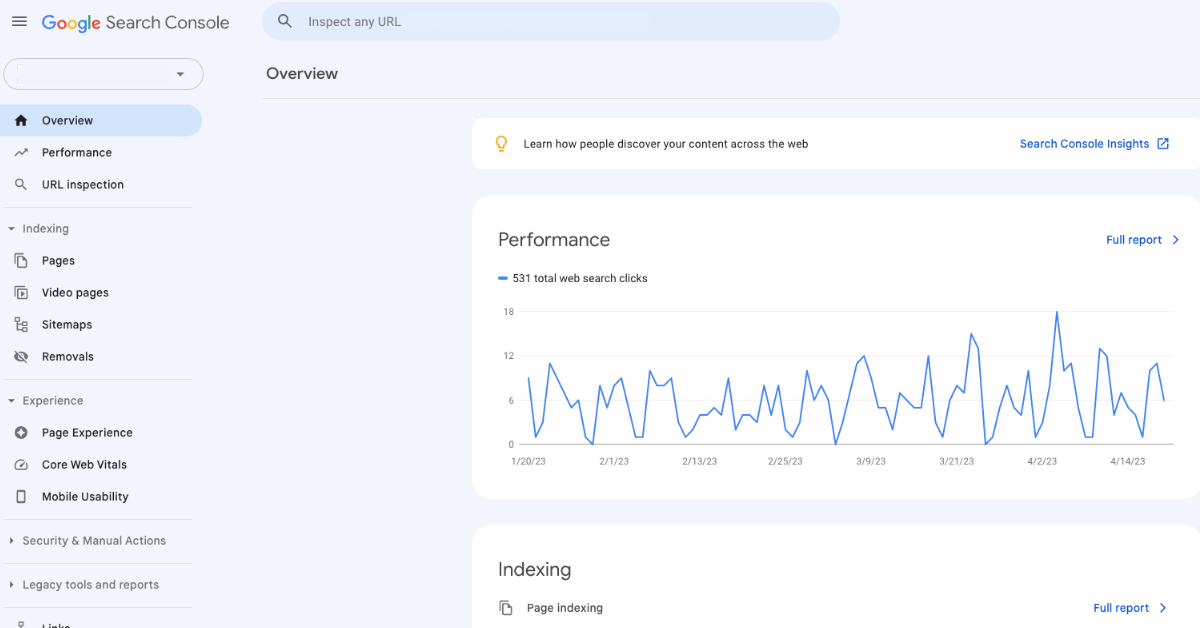
Task: Click the URL inspection magnifier icon
Action: pos(21,185)
